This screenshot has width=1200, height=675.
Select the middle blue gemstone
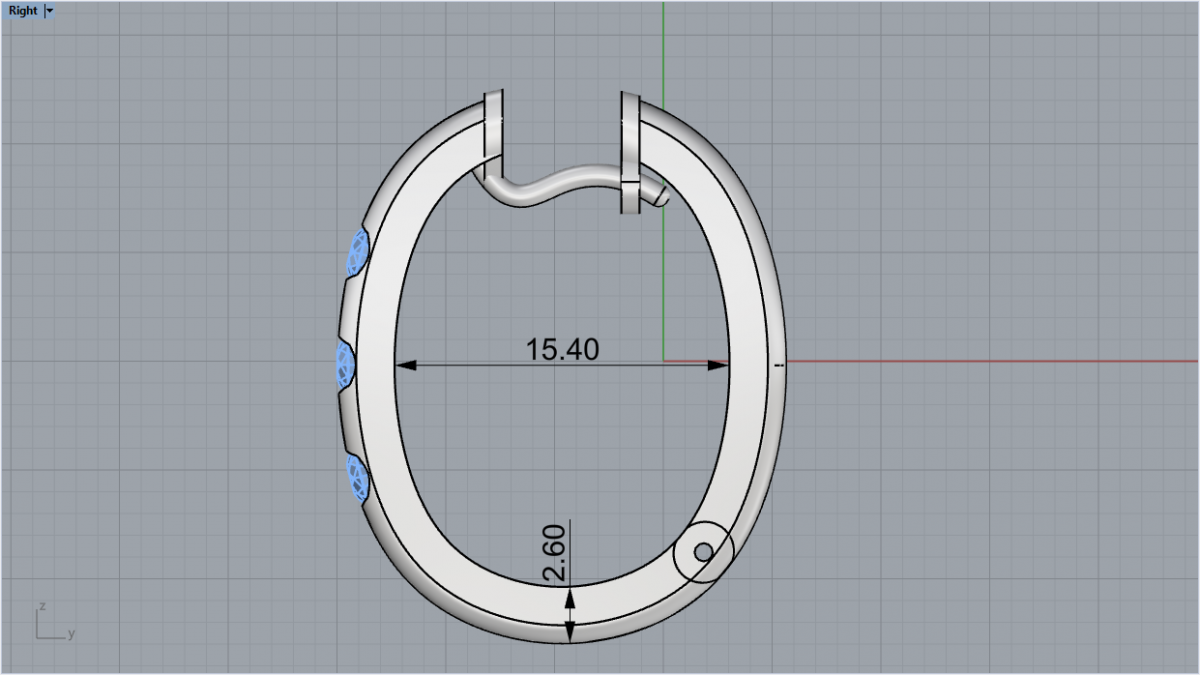tap(346, 363)
